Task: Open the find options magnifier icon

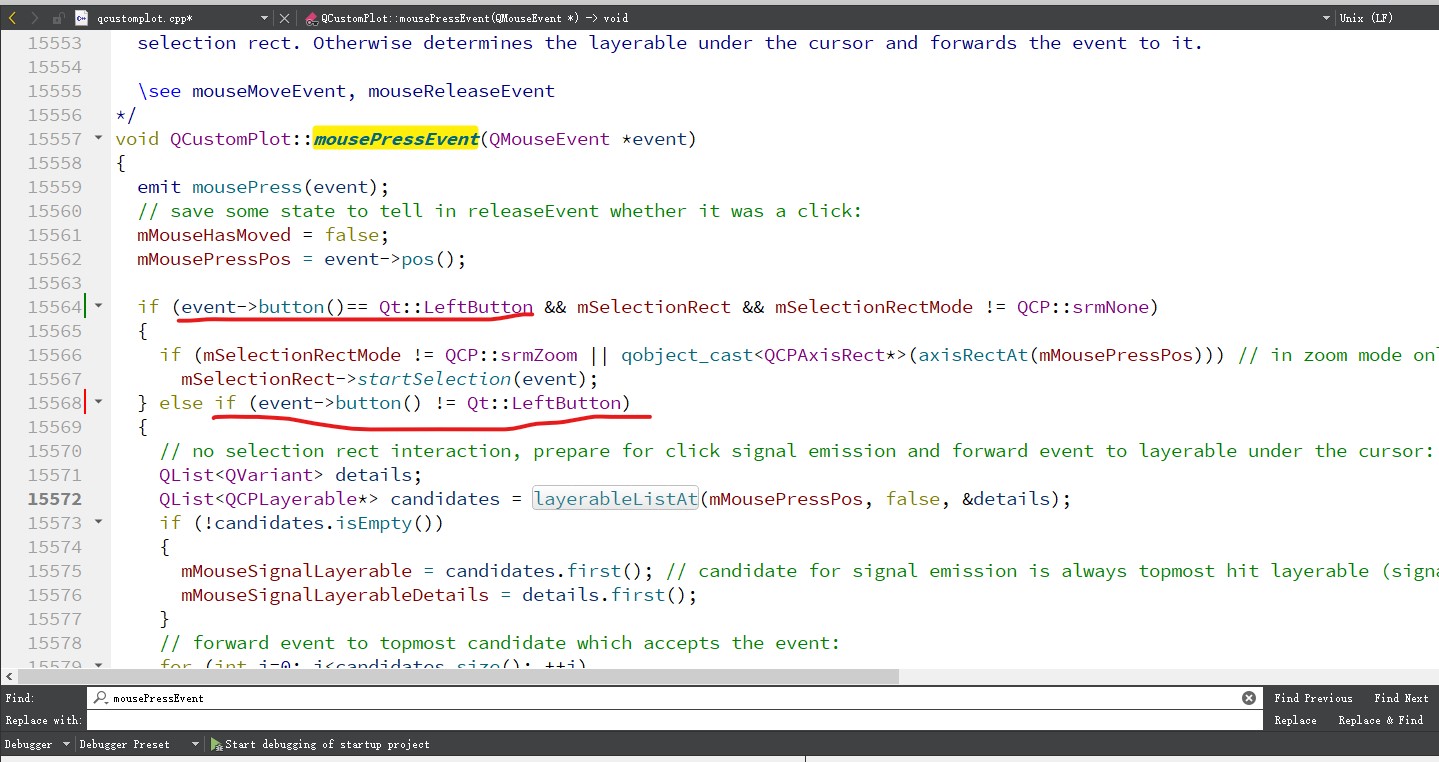Action: click(101, 698)
